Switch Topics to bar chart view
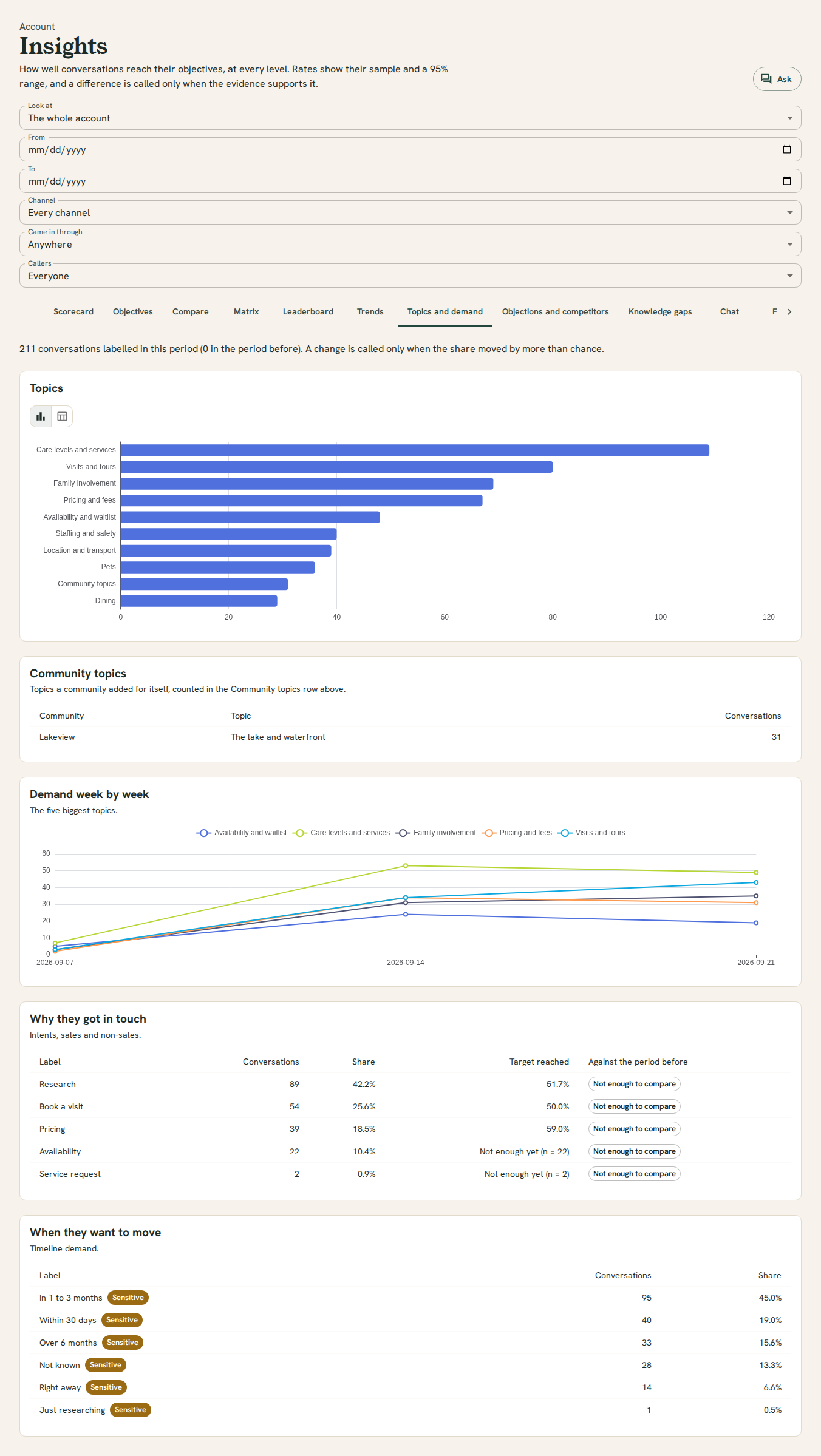 41,416
